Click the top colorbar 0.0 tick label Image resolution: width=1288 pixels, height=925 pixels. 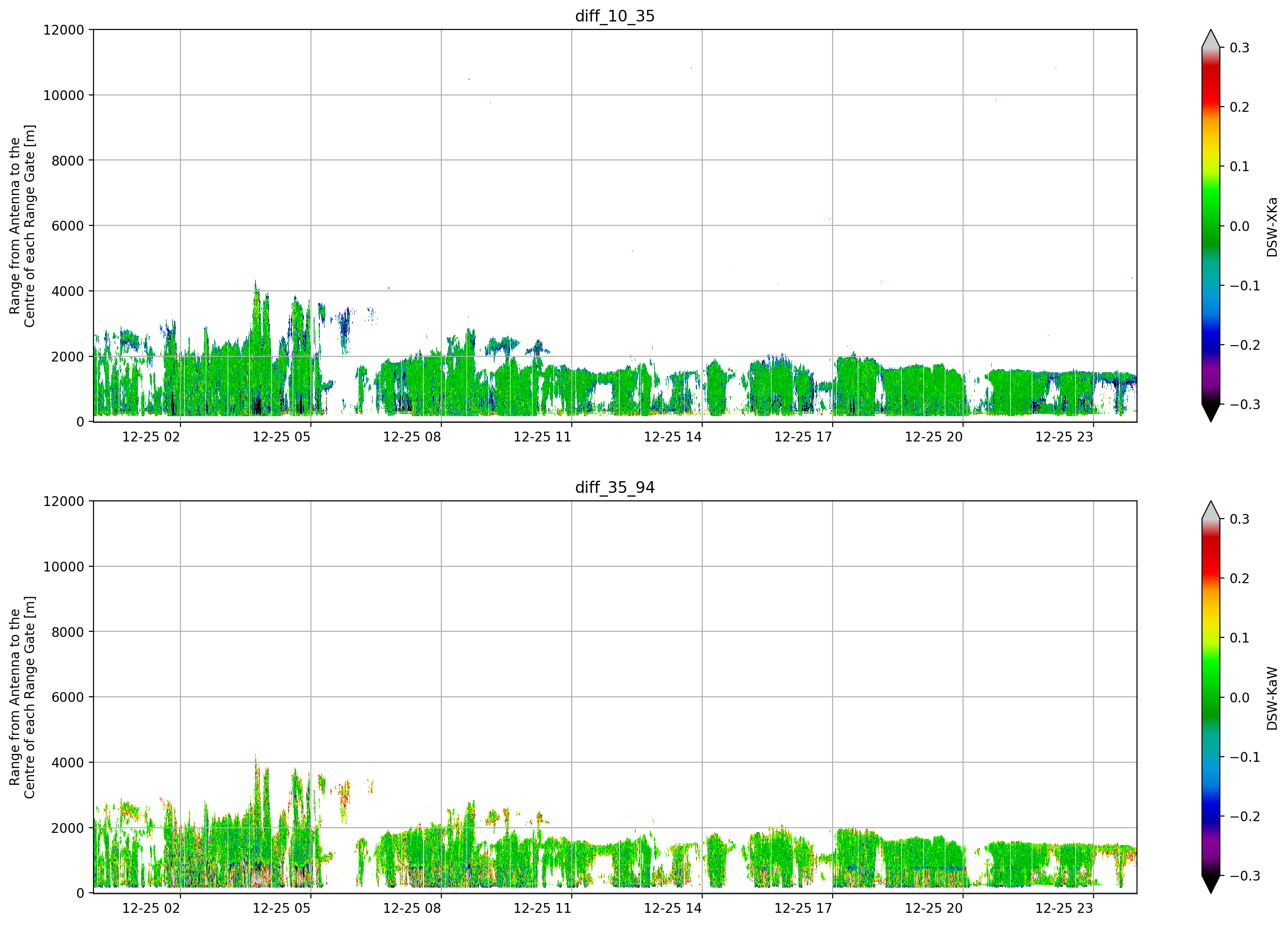(1240, 226)
